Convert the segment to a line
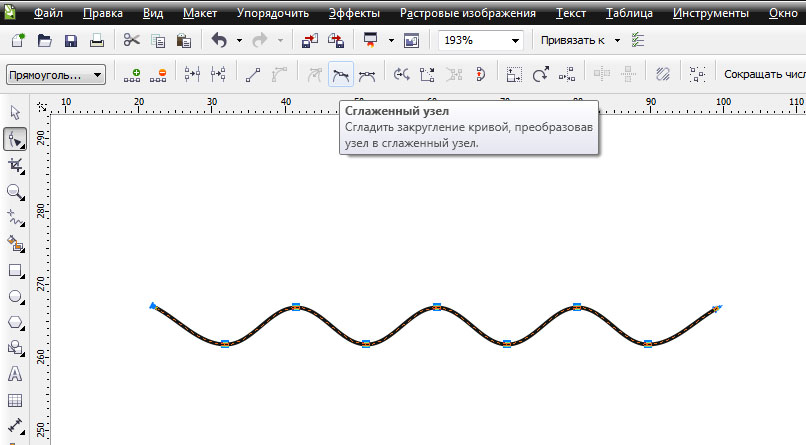 (252, 75)
